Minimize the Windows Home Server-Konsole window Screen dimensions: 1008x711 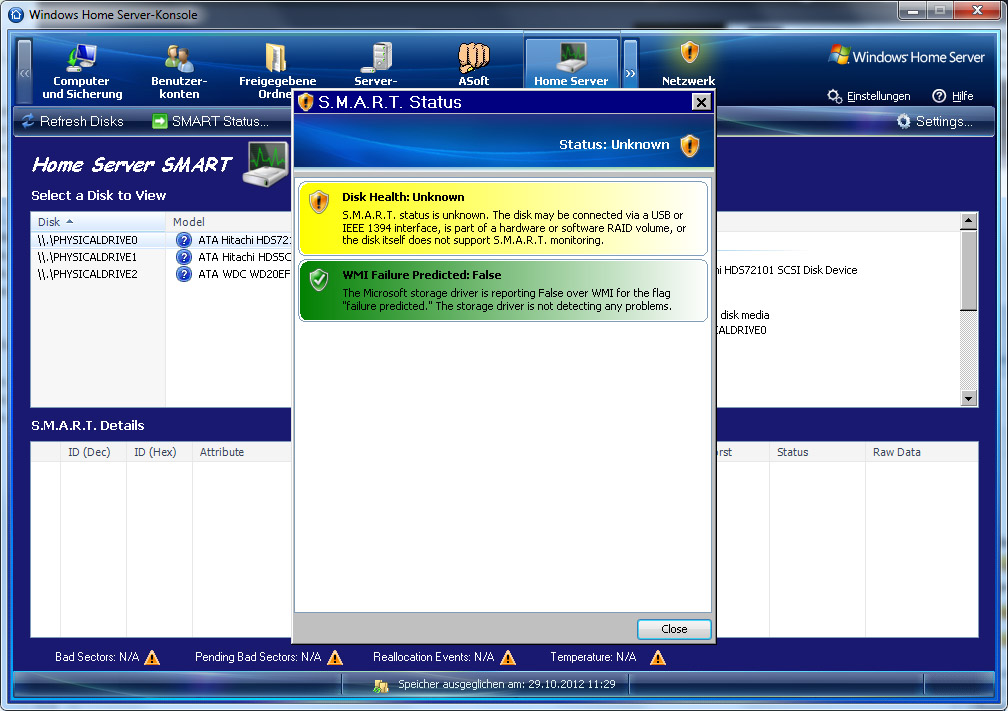point(913,11)
